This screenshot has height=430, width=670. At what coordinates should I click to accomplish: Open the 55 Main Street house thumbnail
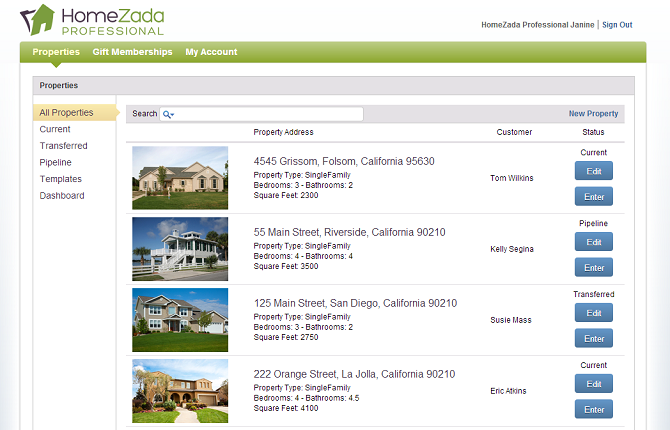(x=180, y=249)
